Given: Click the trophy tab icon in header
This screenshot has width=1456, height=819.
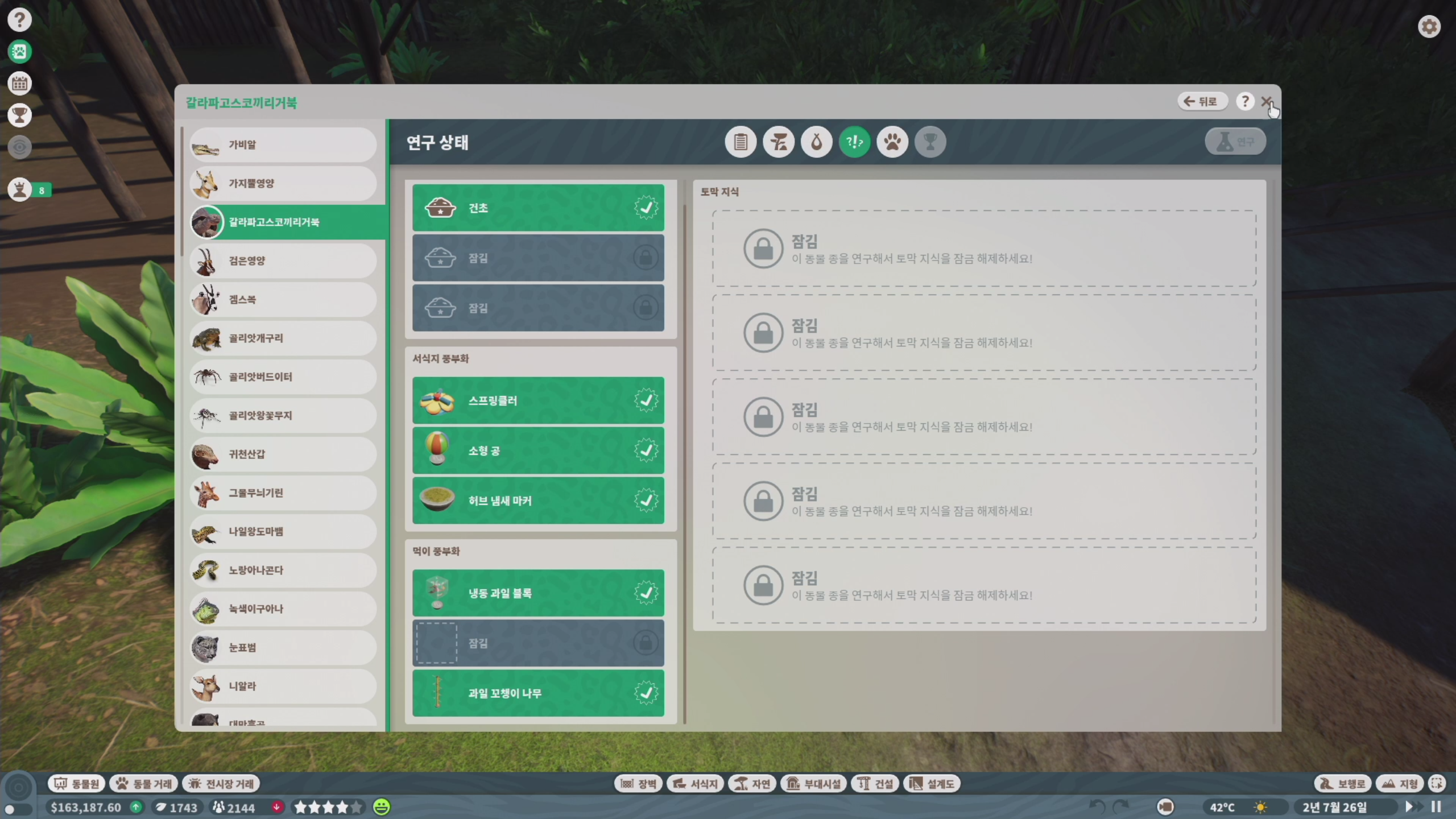Looking at the screenshot, I should (930, 142).
